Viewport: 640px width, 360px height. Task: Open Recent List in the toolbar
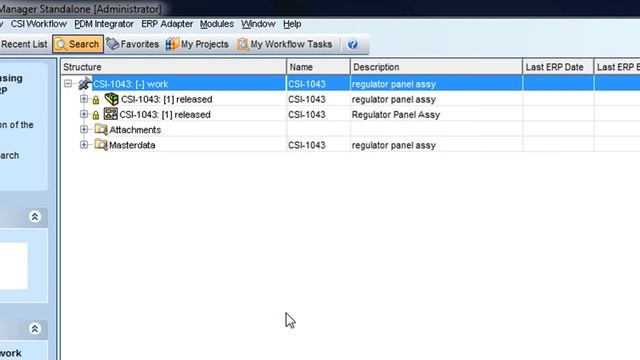(24, 44)
